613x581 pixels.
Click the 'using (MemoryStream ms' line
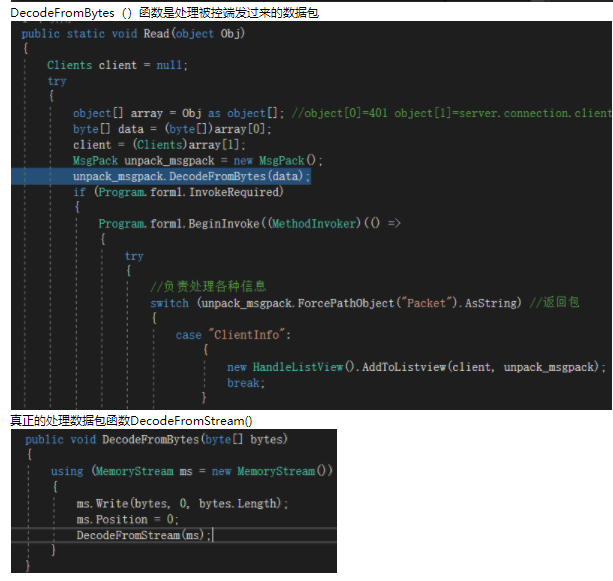[191, 471]
